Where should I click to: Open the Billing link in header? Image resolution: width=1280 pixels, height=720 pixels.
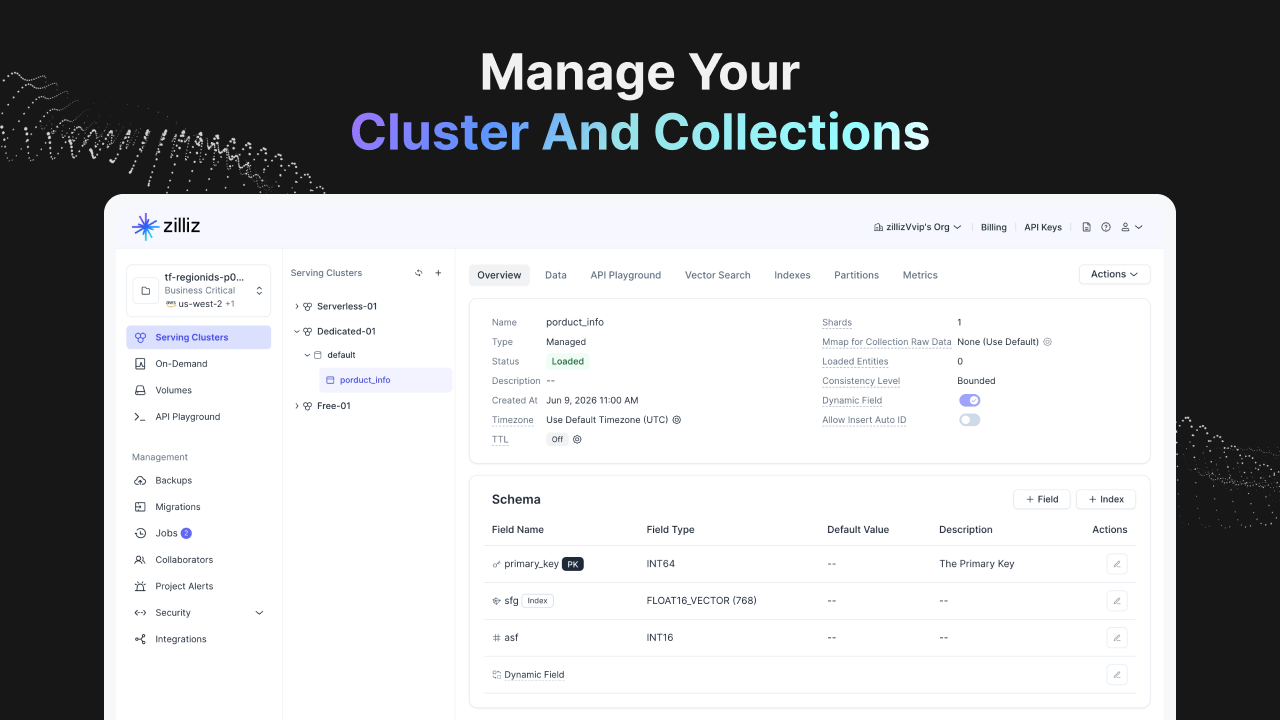point(994,227)
